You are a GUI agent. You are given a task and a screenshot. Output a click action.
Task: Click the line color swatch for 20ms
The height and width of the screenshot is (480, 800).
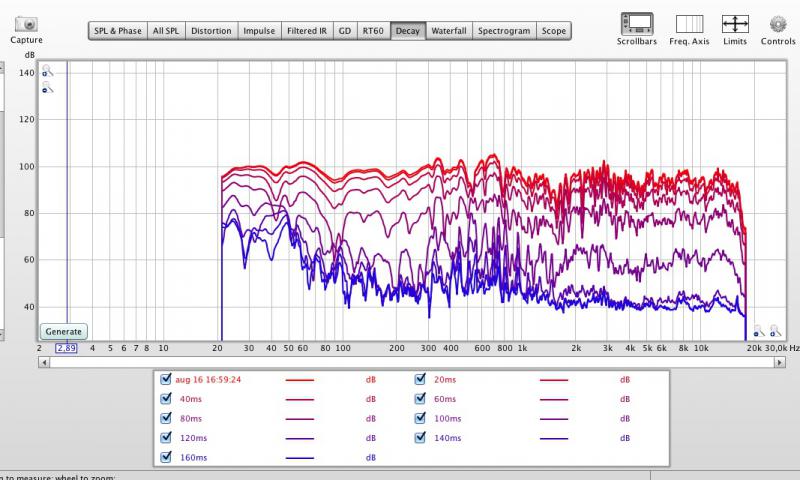(554, 380)
